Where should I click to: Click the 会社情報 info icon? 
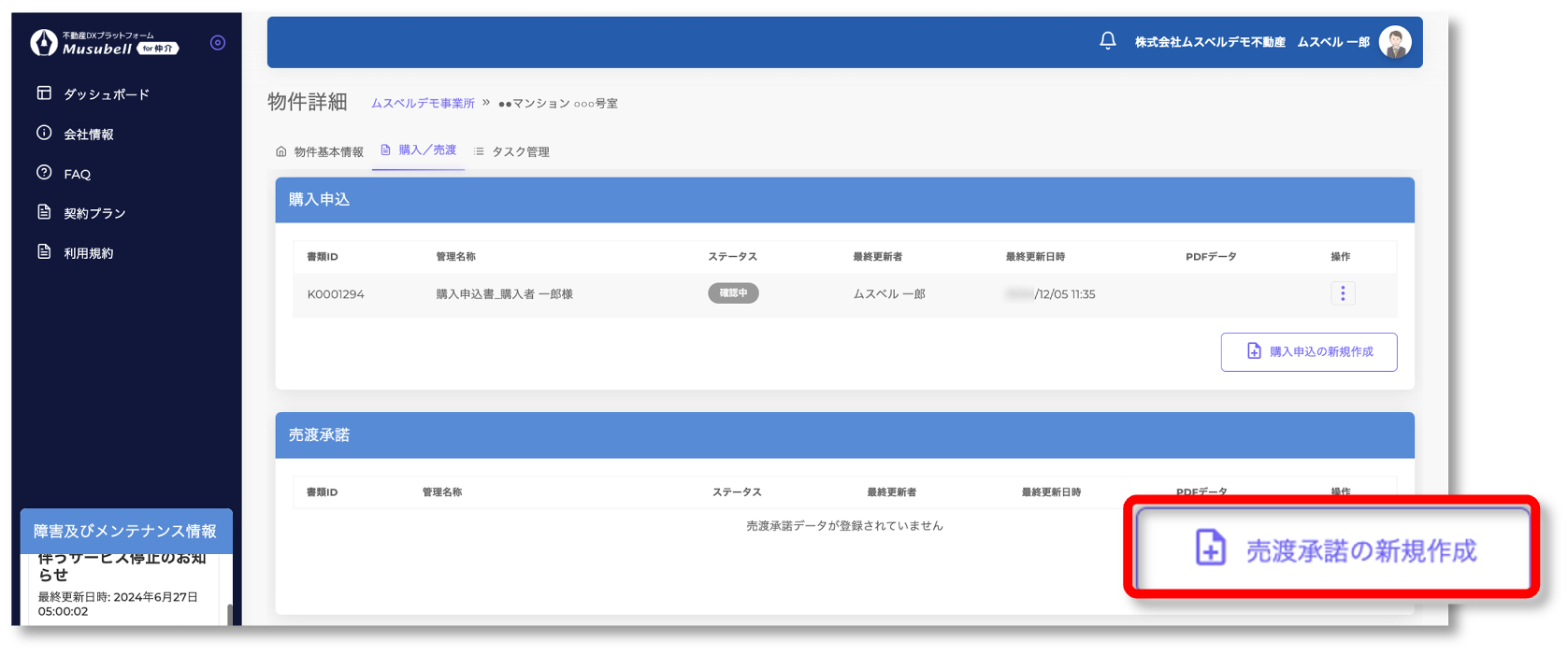(x=44, y=134)
